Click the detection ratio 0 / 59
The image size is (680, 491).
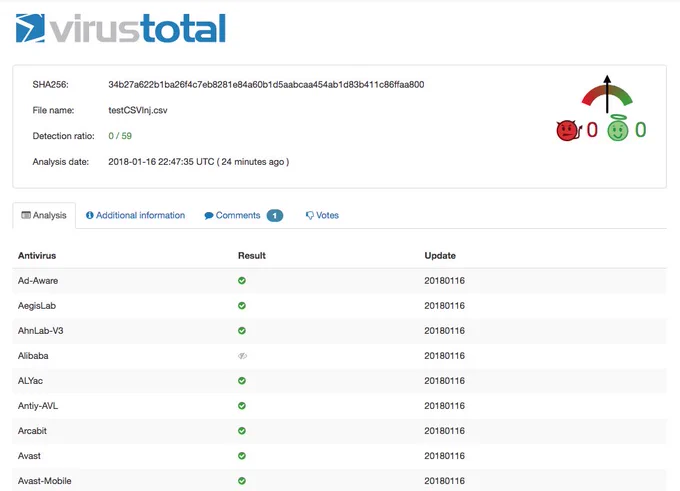pyautogui.click(x=120, y=136)
